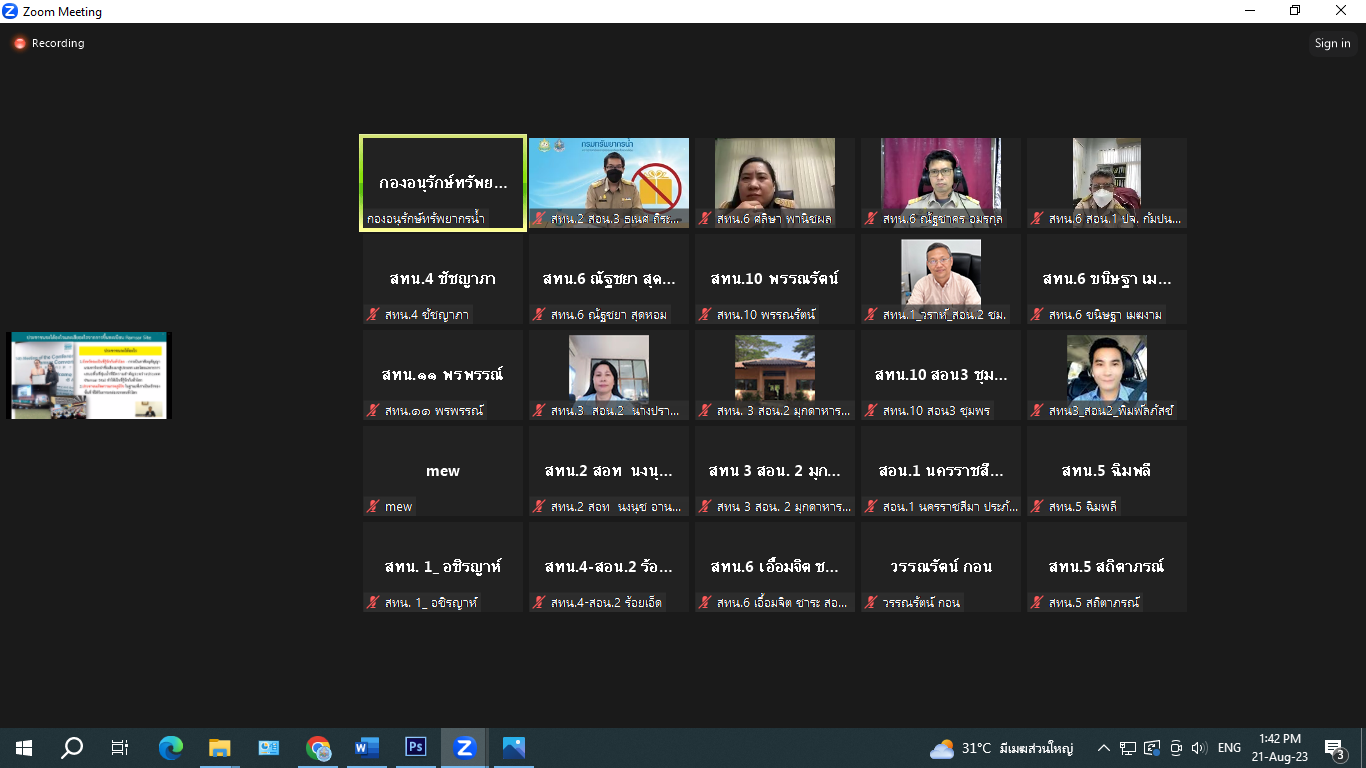
Task: Switch to Zoom app in taskbar
Action: click(x=464, y=747)
